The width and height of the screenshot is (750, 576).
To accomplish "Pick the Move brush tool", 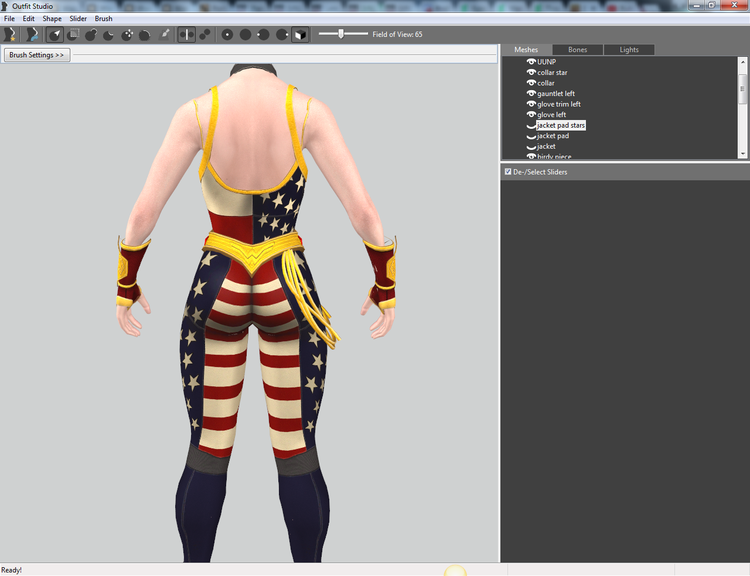I will coord(127,34).
